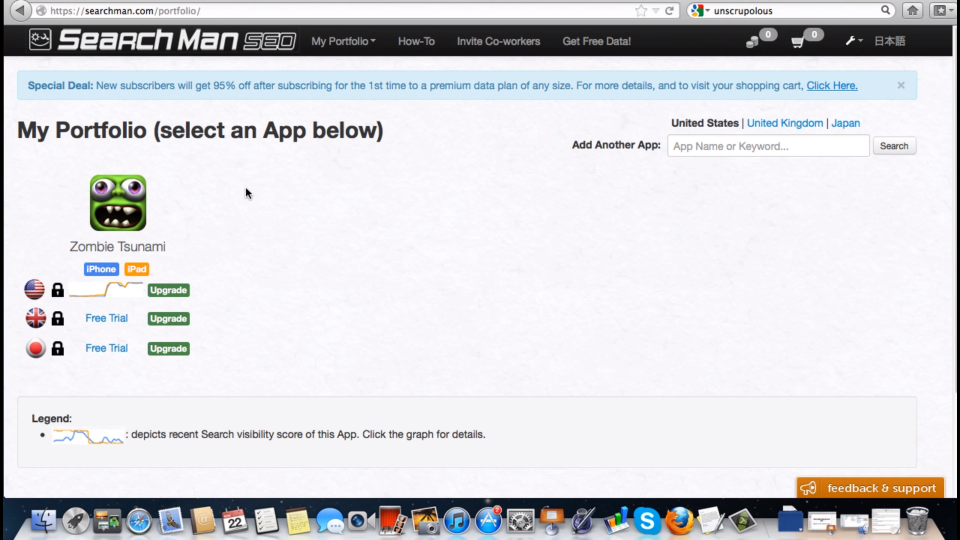Follow the Click Here link in Special Deal

831,85
